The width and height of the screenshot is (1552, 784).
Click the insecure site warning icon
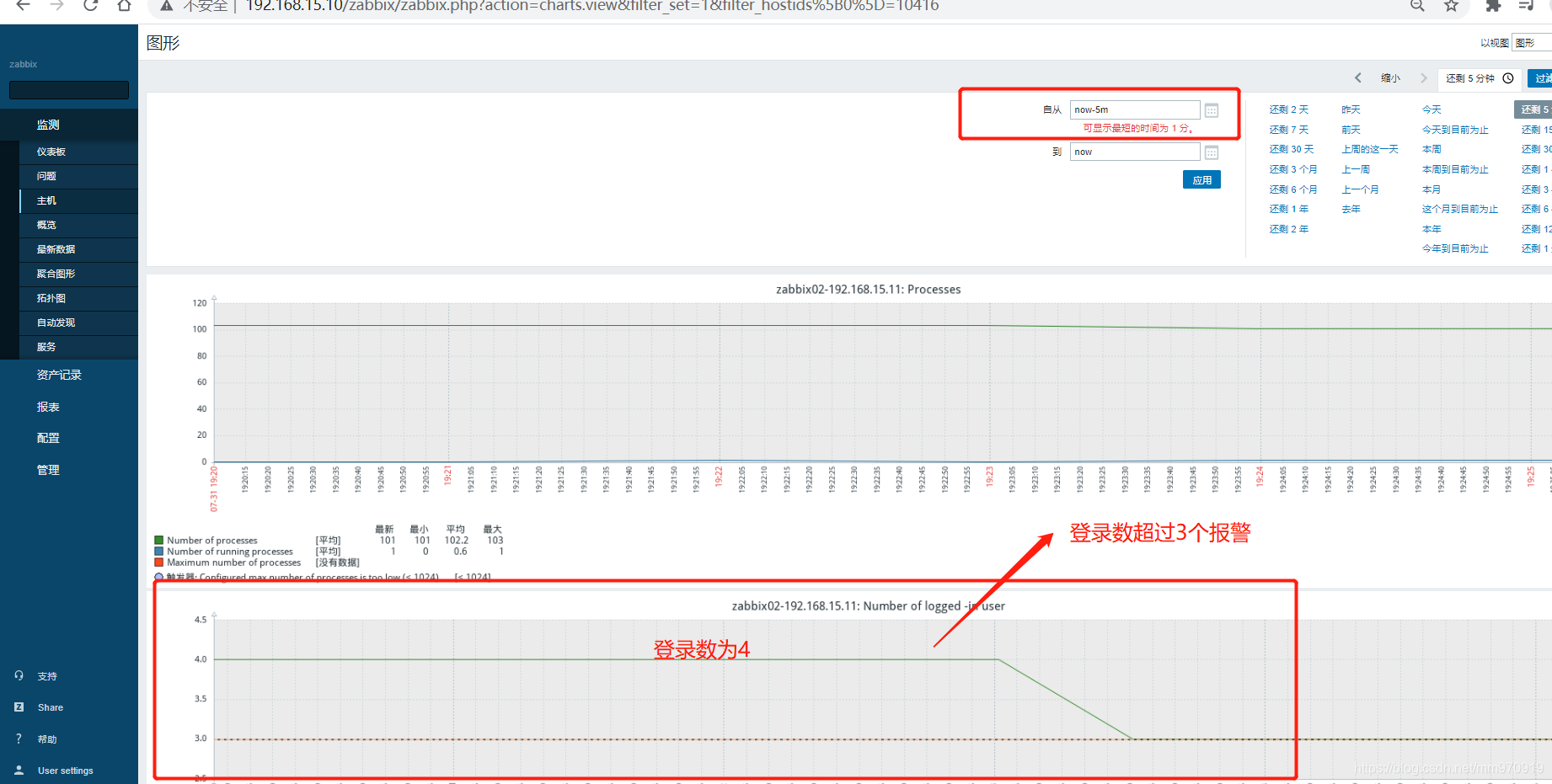[x=167, y=6]
